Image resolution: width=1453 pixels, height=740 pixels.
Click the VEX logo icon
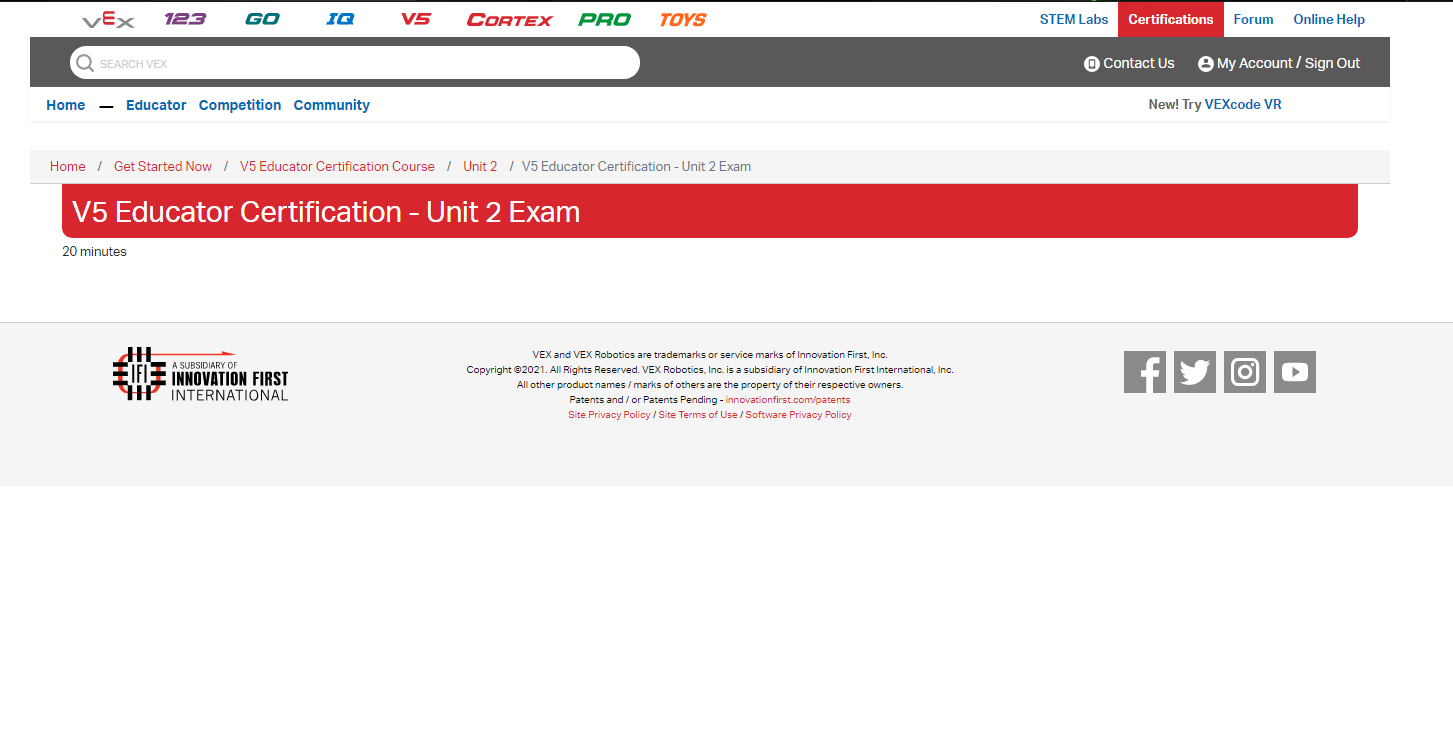pyautogui.click(x=108, y=20)
